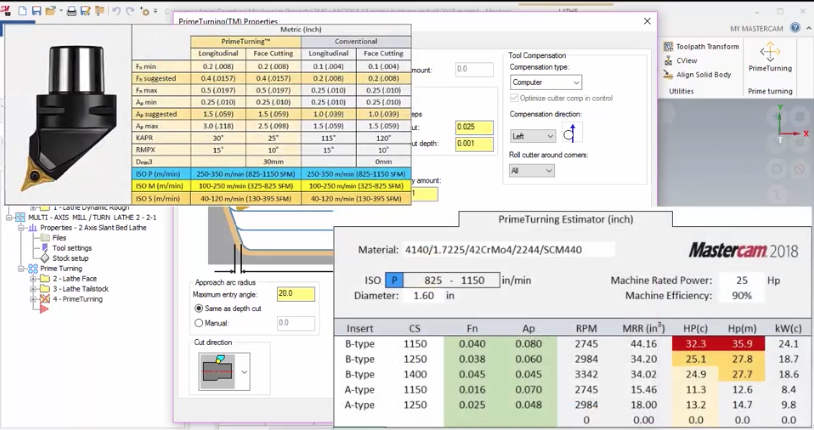The width and height of the screenshot is (814, 430).
Task: Click the Machine Rated Power 25 value
Action: click(x=742, y=280)
